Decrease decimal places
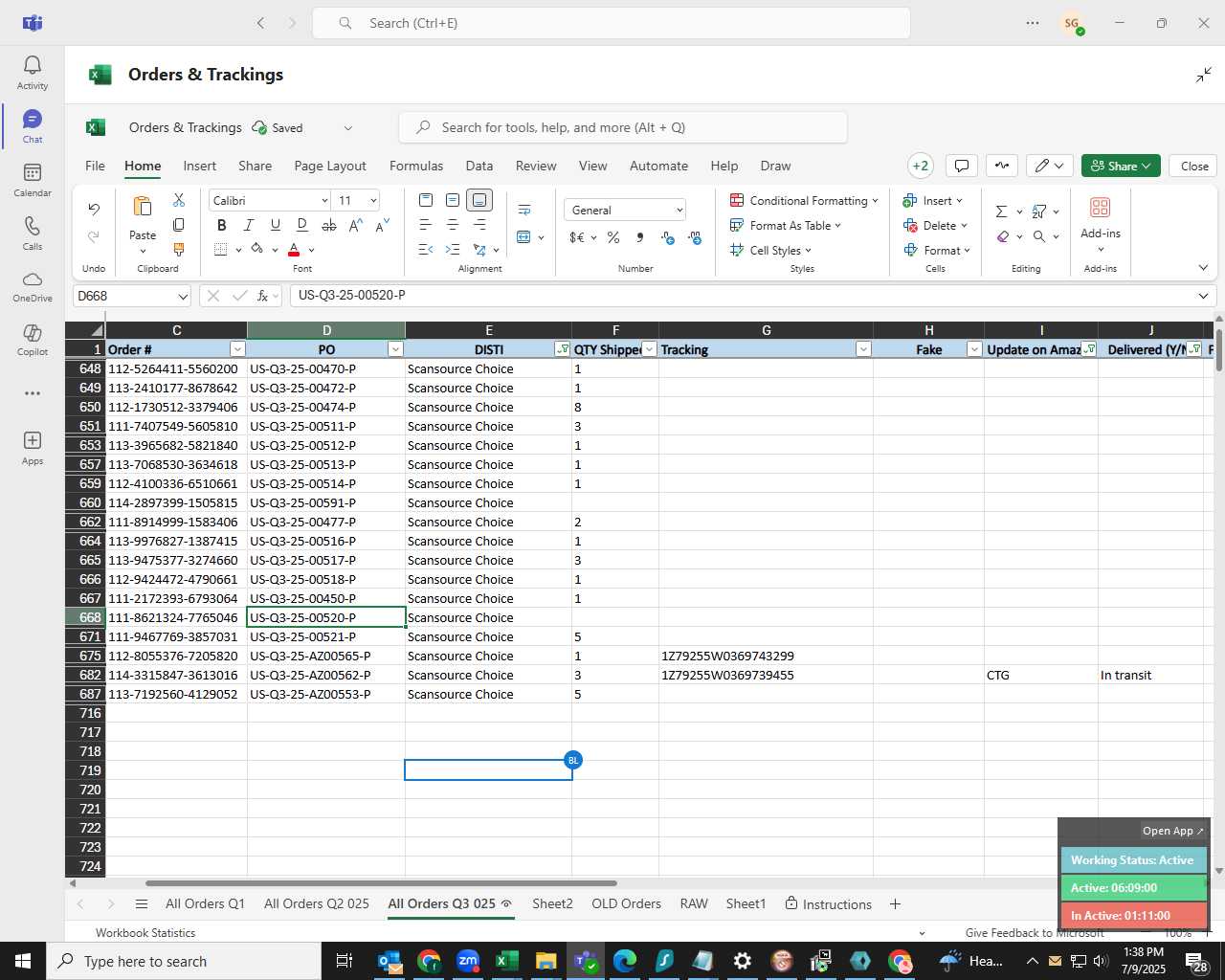 pos(695,237)
